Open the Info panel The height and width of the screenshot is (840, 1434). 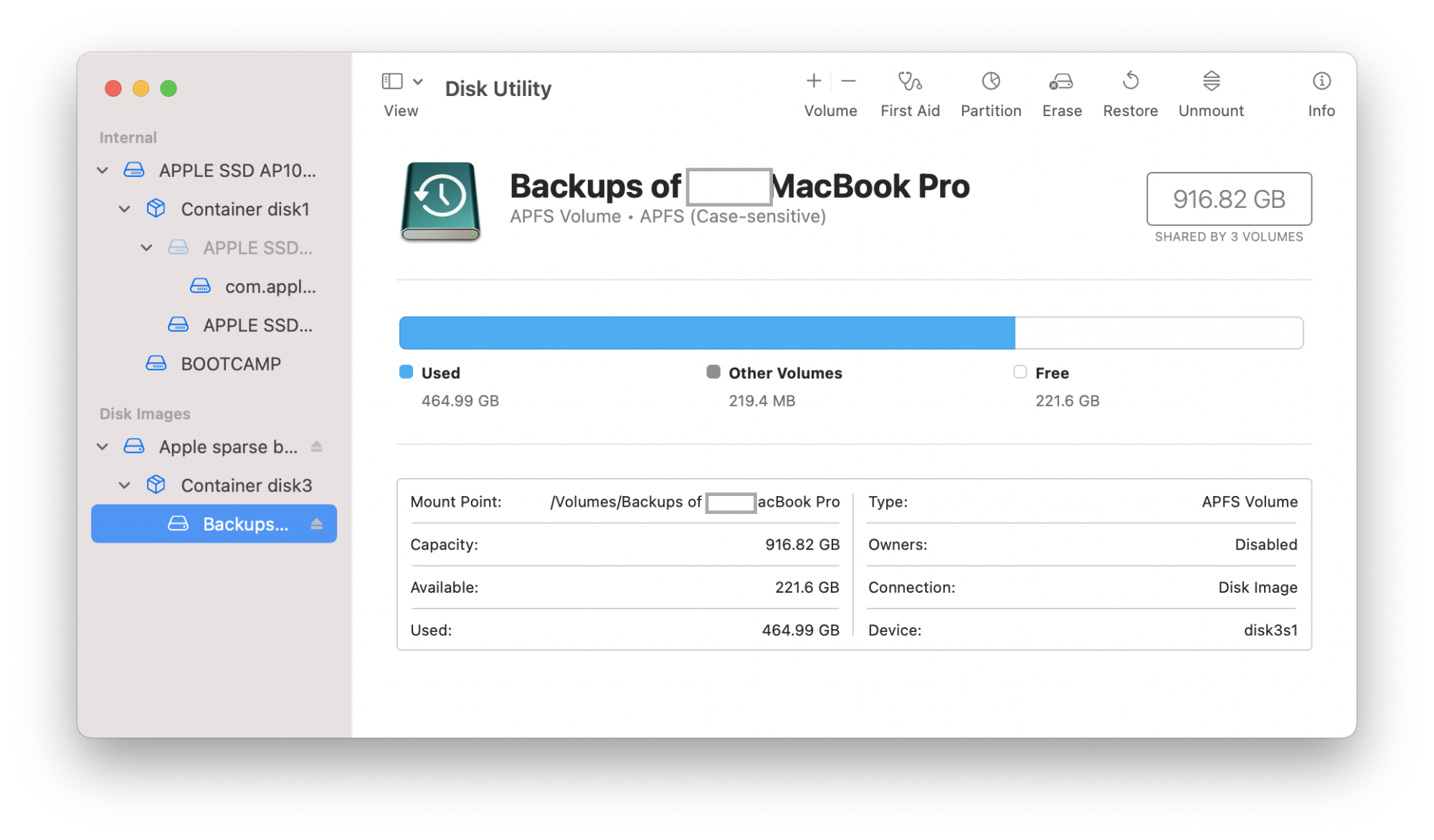tap(1321, 82)
